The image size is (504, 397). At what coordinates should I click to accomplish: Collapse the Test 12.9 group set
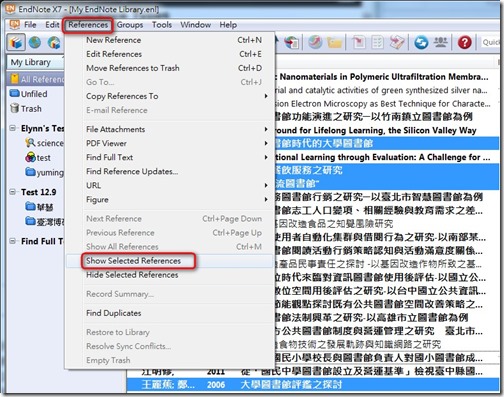click(x=13, y=192)
